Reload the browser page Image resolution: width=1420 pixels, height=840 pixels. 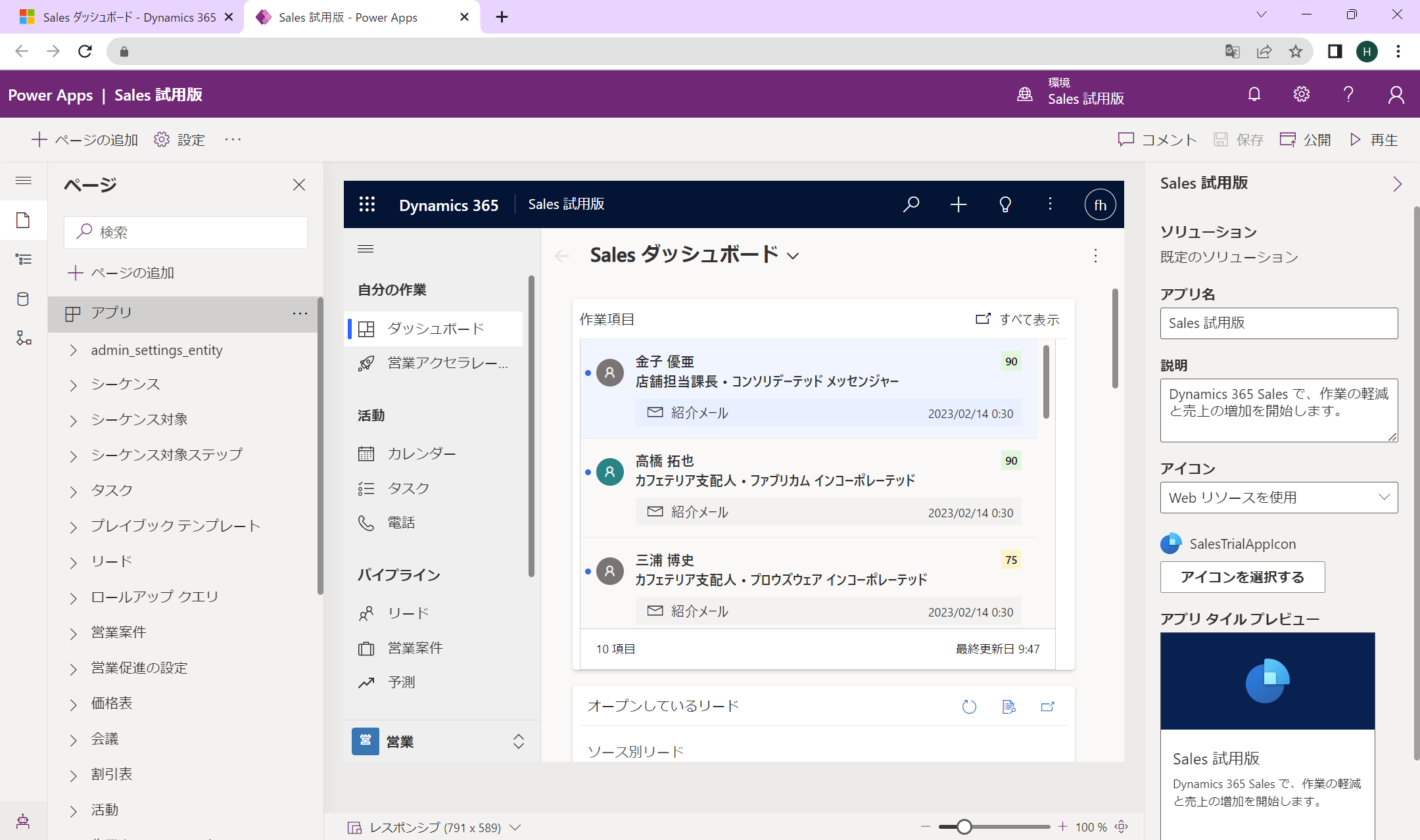click(x=85, y=51)
